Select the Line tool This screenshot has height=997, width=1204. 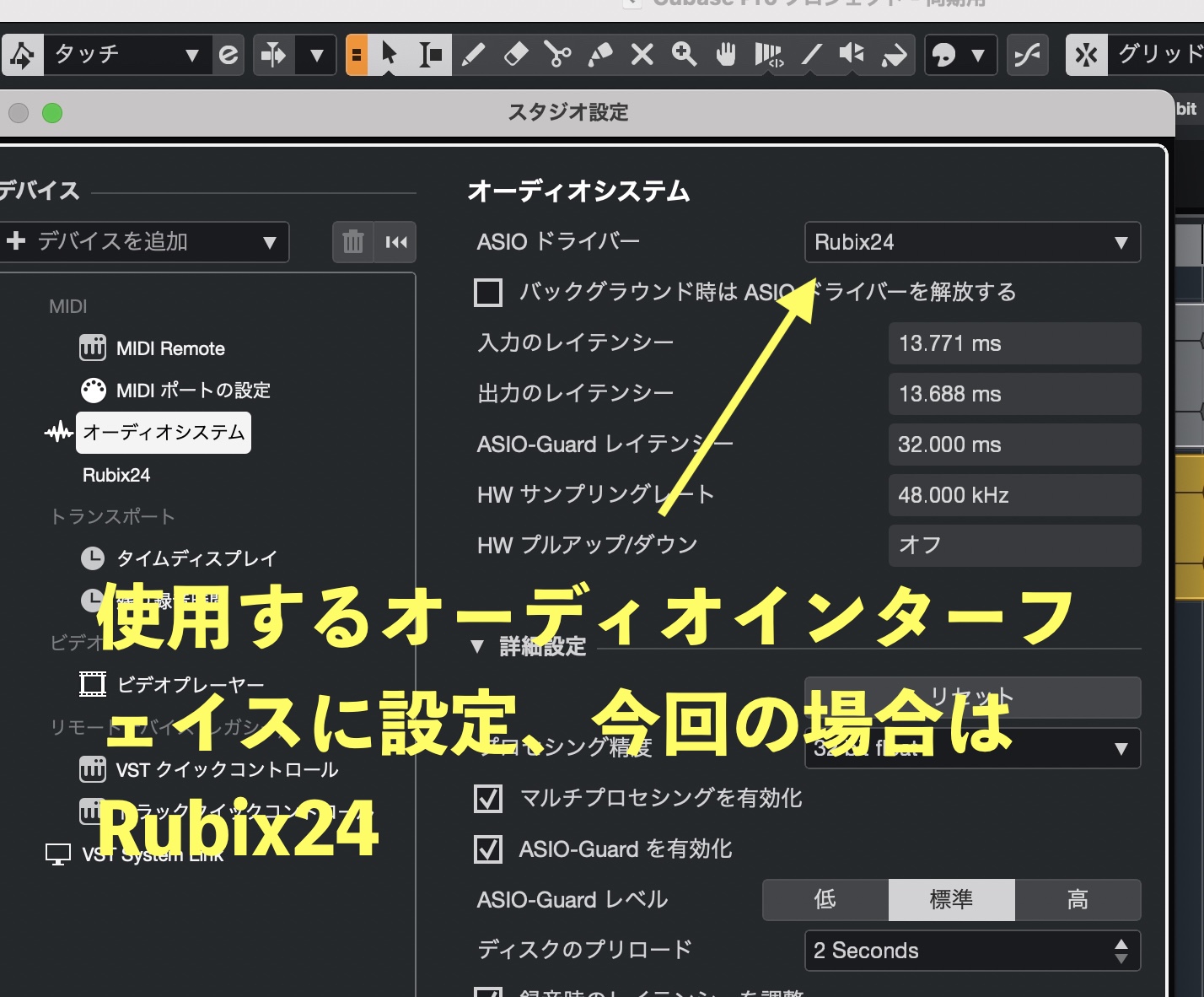[x=810, y=55]
